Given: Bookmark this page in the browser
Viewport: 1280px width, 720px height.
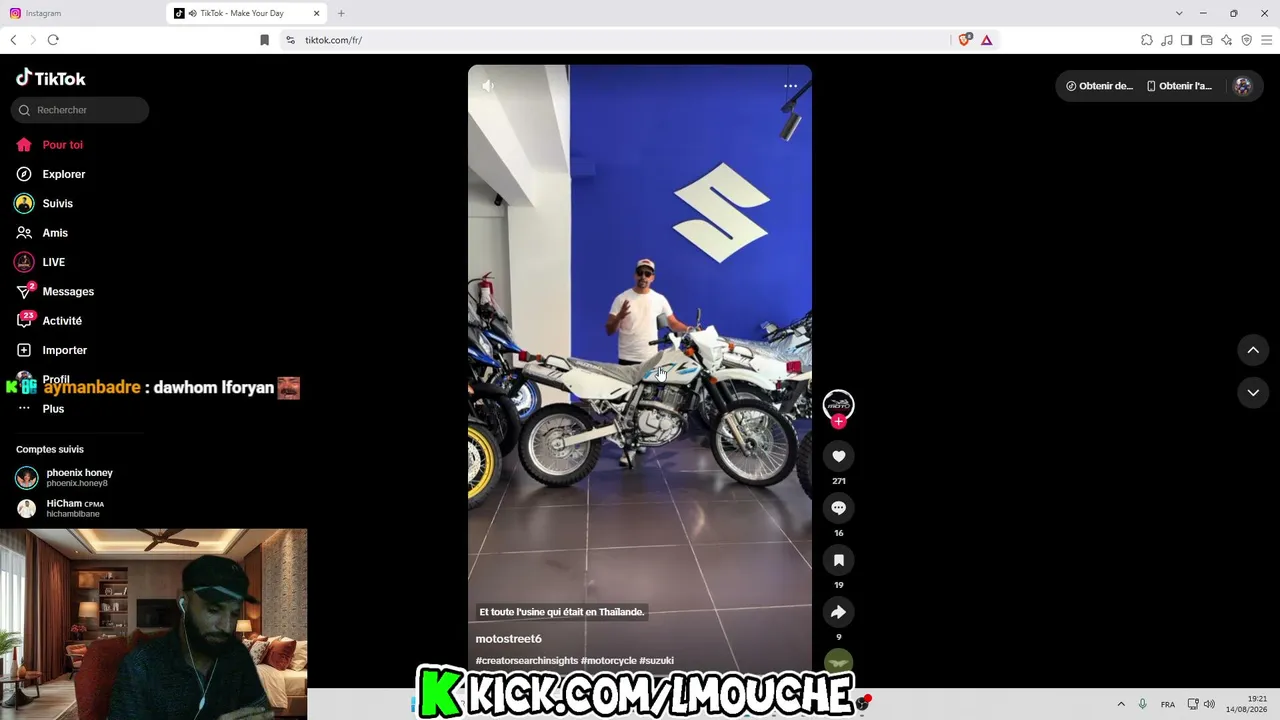Looking at the screenshot, I should coord(264,40).
